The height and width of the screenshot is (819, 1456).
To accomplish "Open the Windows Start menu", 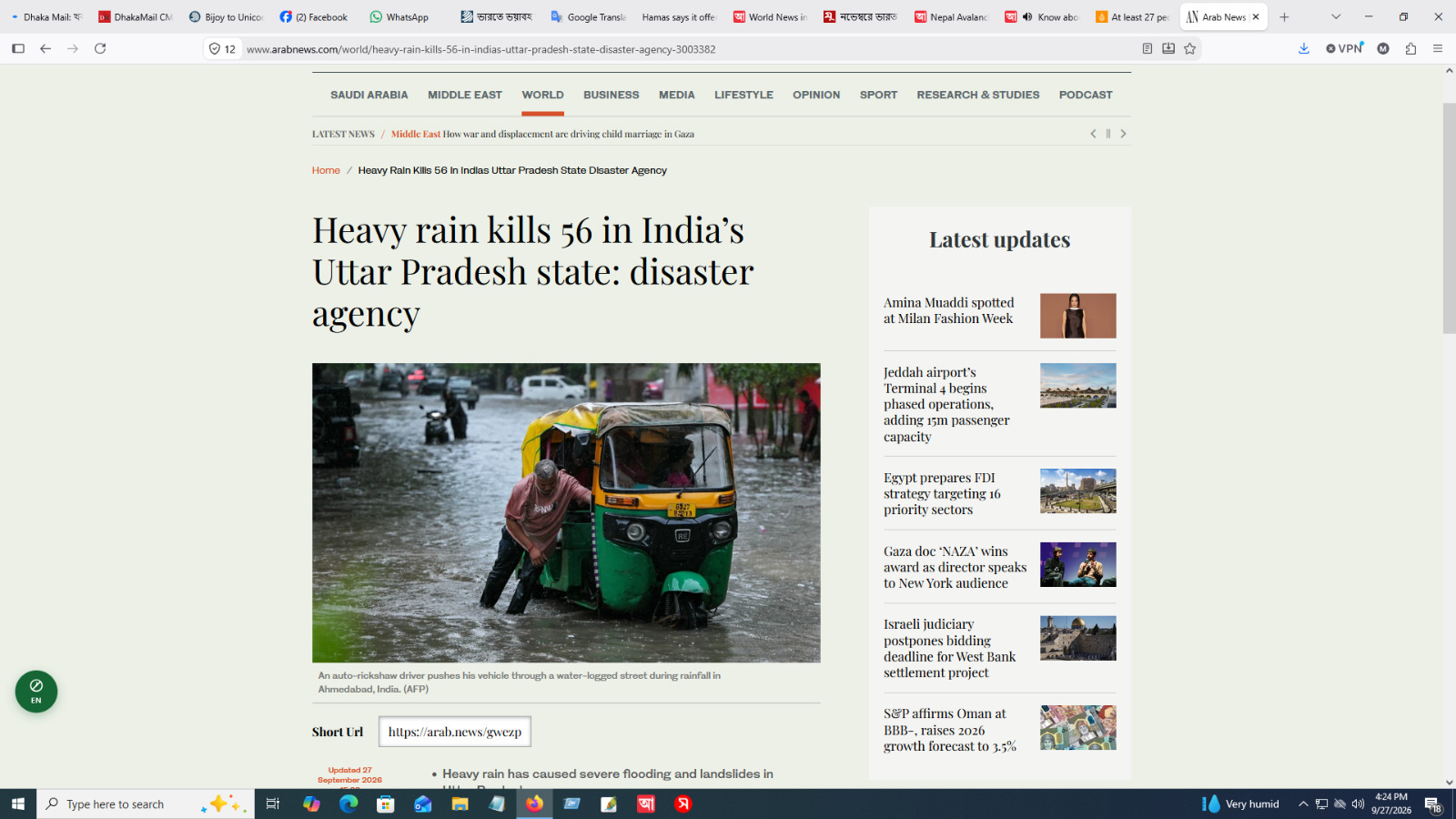I will click(x=18, y=804).
